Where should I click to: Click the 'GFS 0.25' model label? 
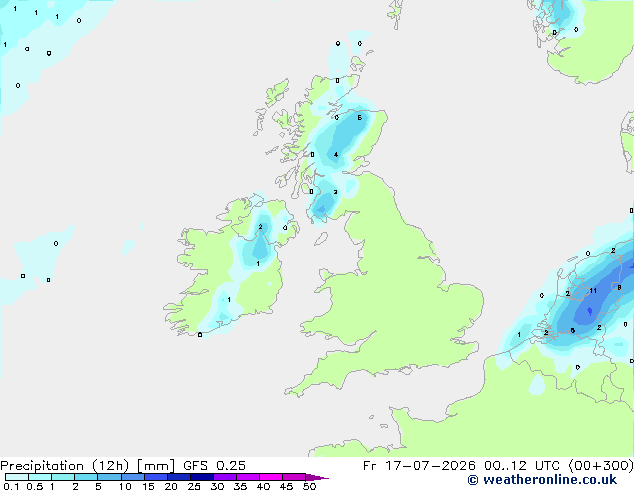[x=214, y=466]
